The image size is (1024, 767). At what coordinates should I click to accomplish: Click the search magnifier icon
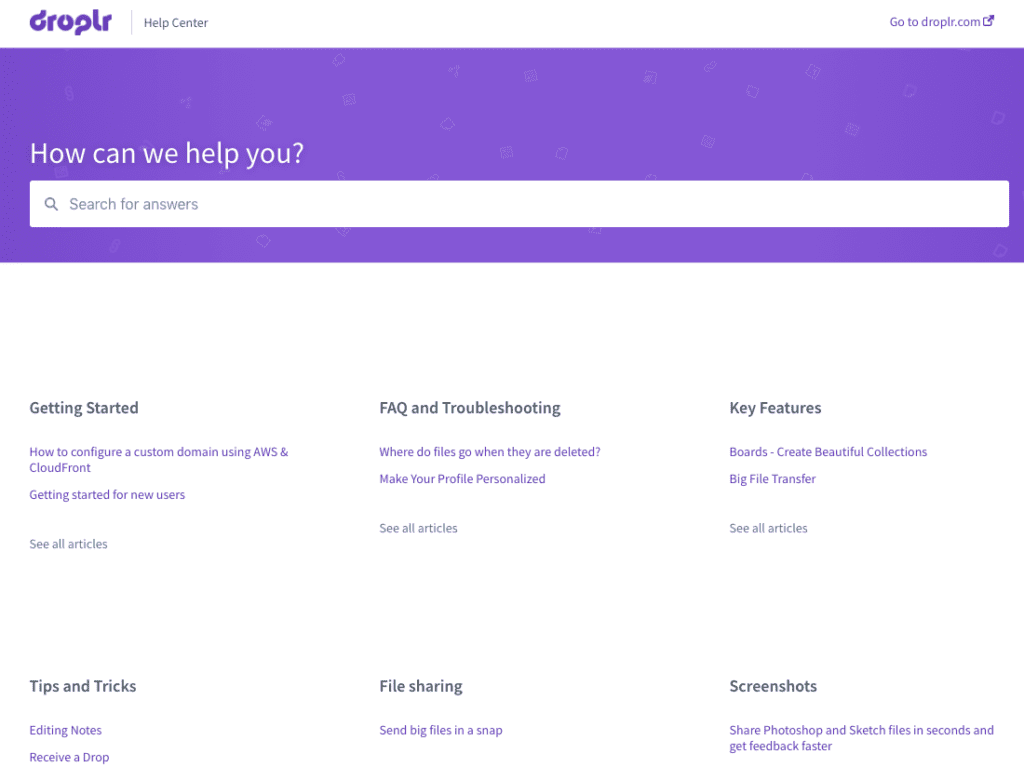51,204
